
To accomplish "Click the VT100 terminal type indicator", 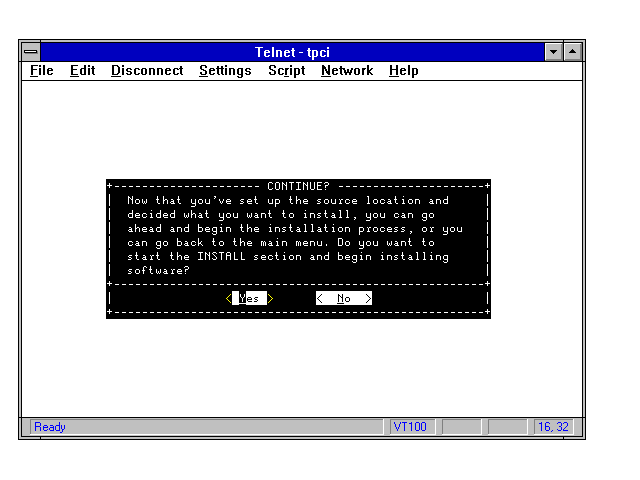I will 410,427.
